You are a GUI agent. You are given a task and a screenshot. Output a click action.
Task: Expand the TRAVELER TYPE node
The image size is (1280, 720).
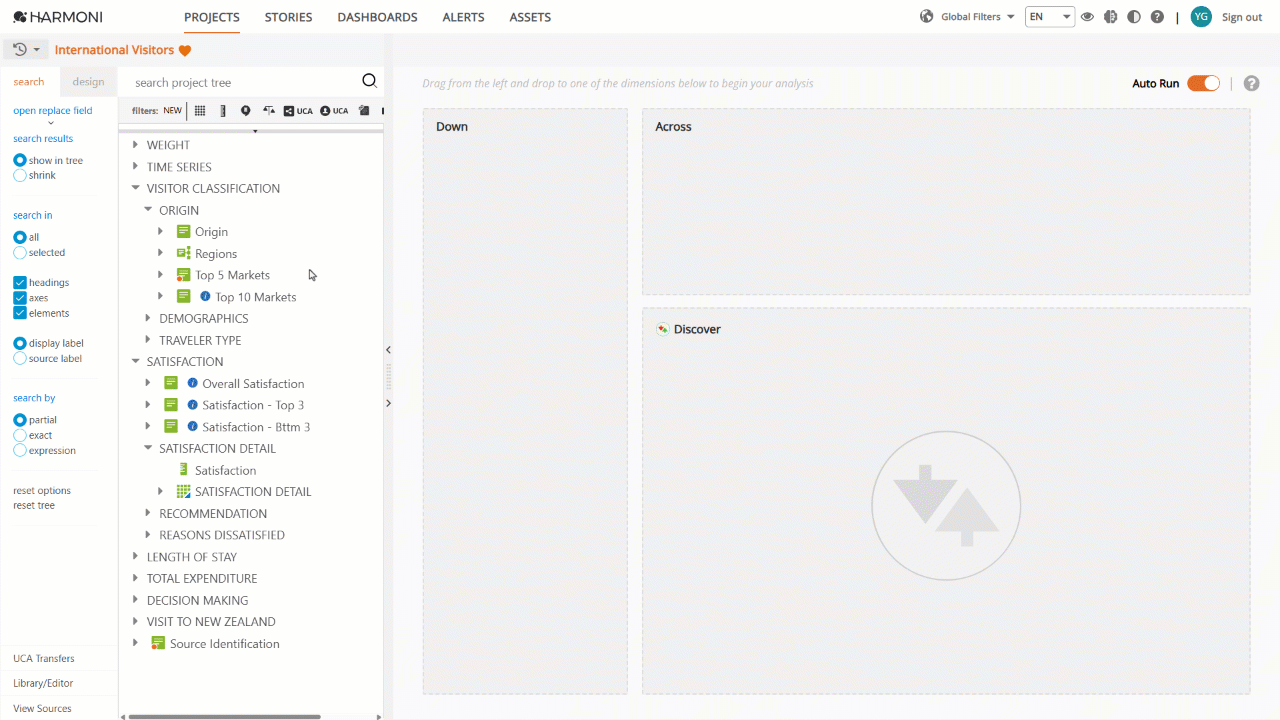[x=148, y=340]
